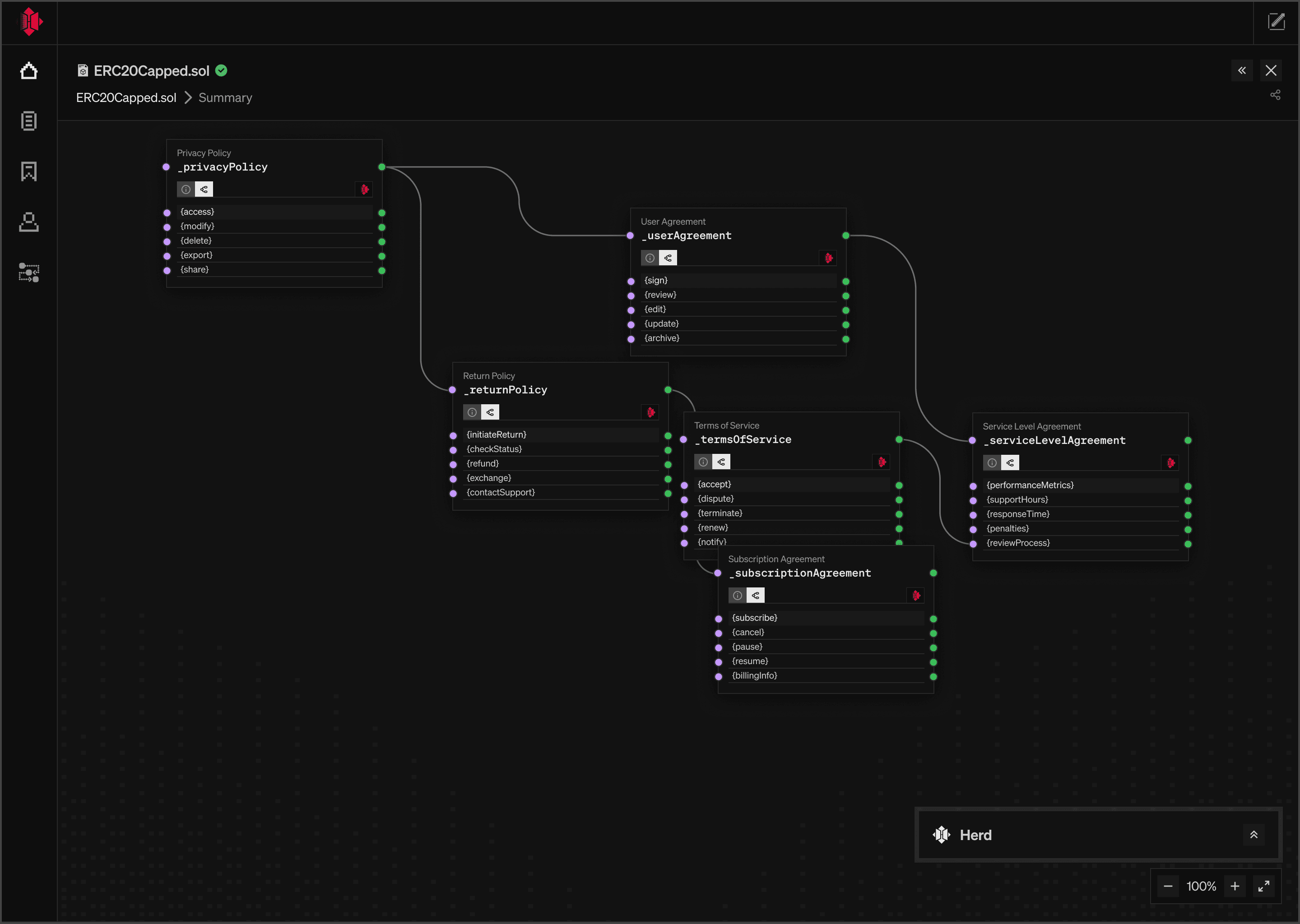Click red Herd icon on _userAgreement node
Viewport: 1300px width, 924px height.
tap(828, 259)
